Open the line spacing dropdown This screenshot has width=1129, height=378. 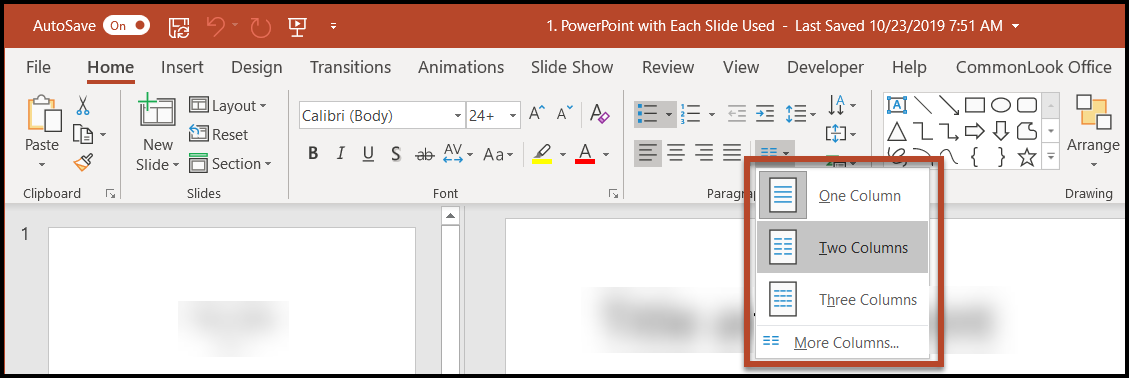(x=801, y=114)
